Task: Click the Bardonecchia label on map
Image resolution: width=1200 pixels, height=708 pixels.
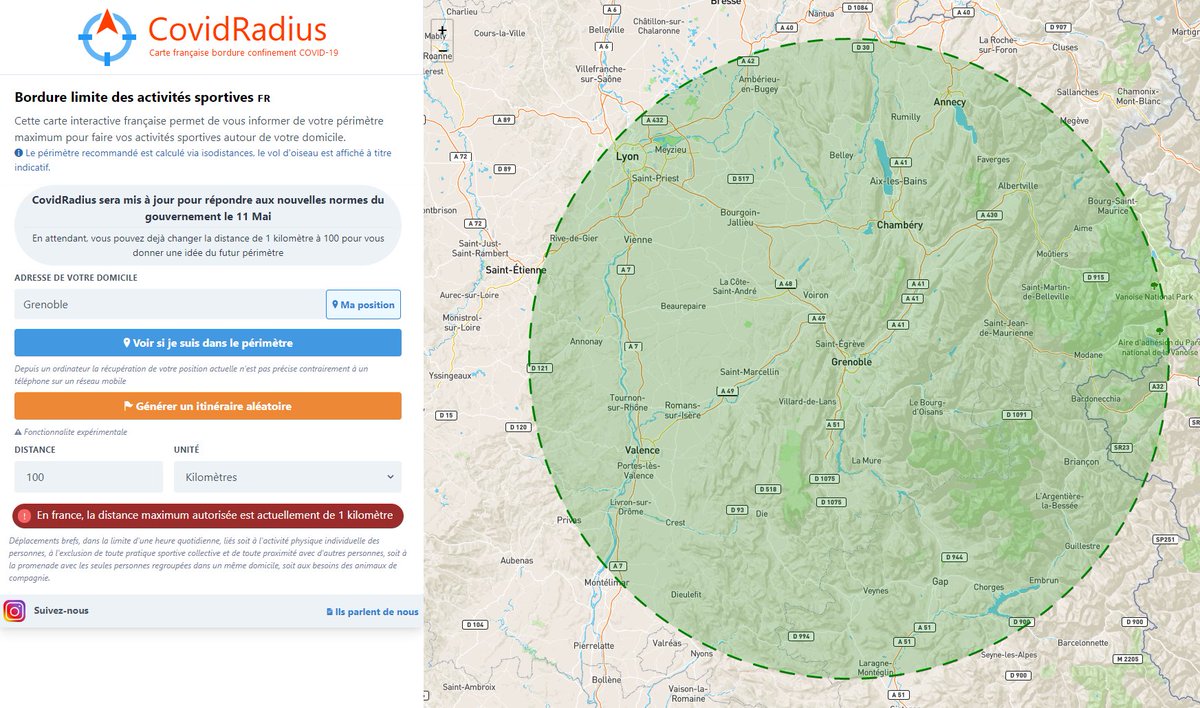Action: 1095,397
